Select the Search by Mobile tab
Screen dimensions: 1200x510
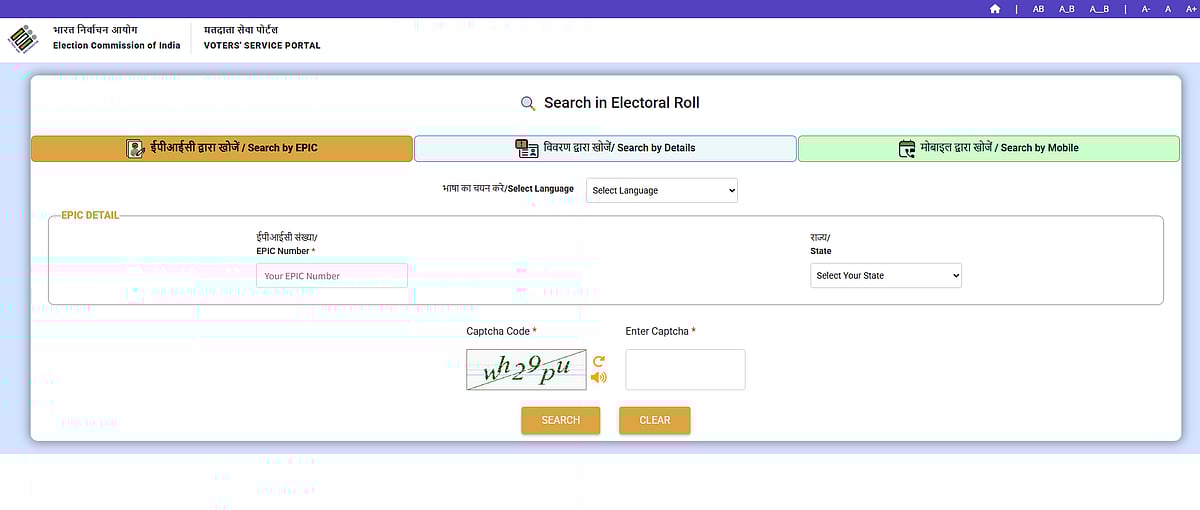pyautogui.click(x=988, y=148)
